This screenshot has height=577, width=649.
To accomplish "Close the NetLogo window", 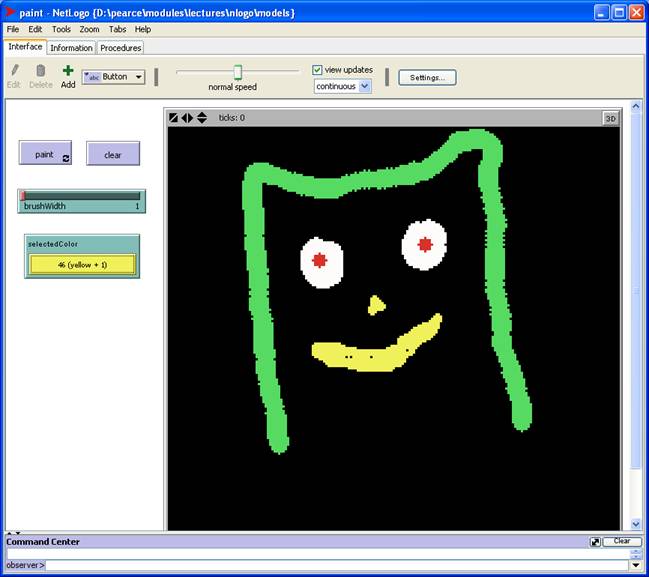I will point(637,13).
